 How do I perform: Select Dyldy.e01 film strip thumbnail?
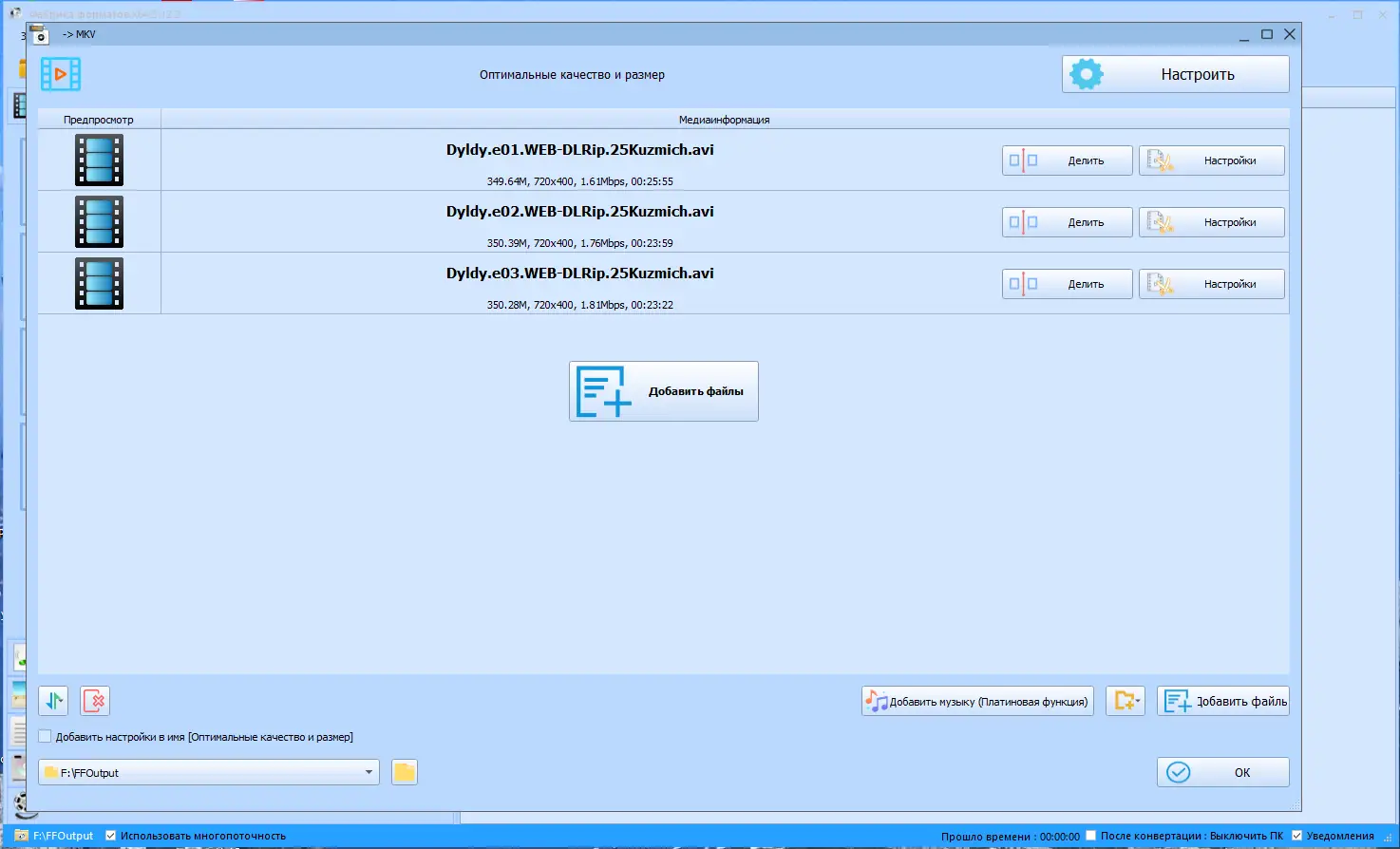point(99,160)
